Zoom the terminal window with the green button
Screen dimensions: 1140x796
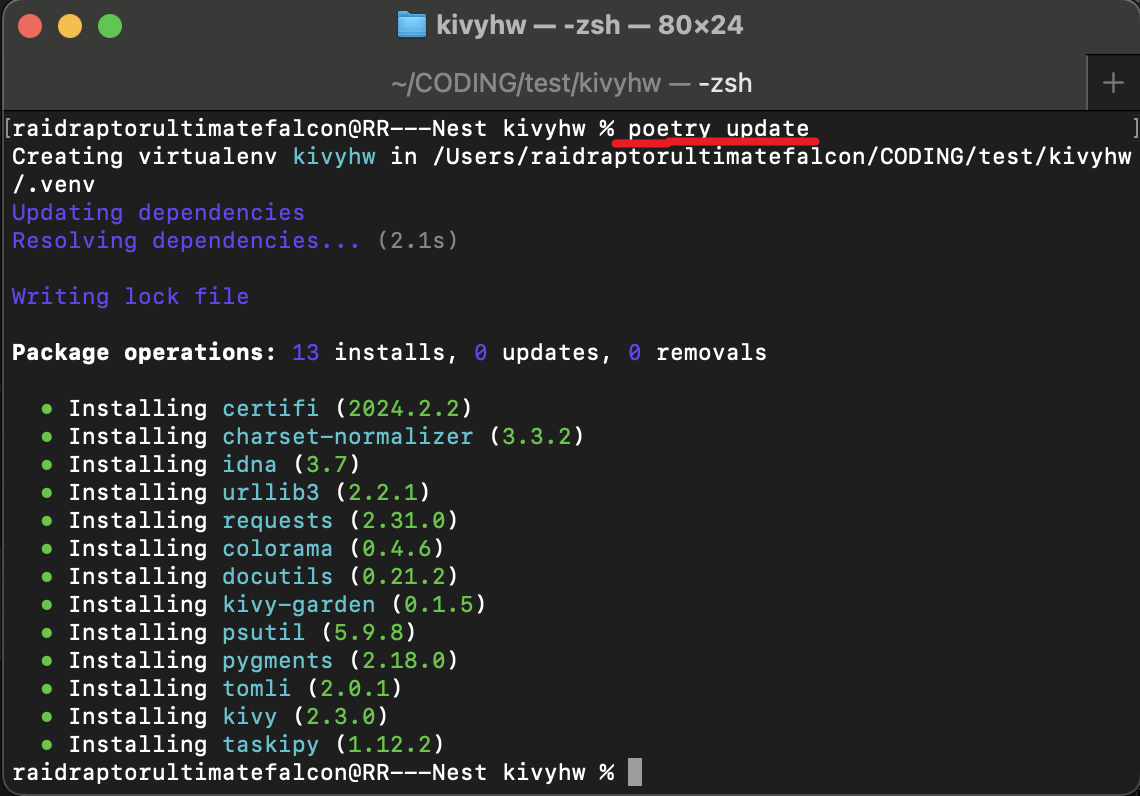pyautogui.click(x=110, y=26)
